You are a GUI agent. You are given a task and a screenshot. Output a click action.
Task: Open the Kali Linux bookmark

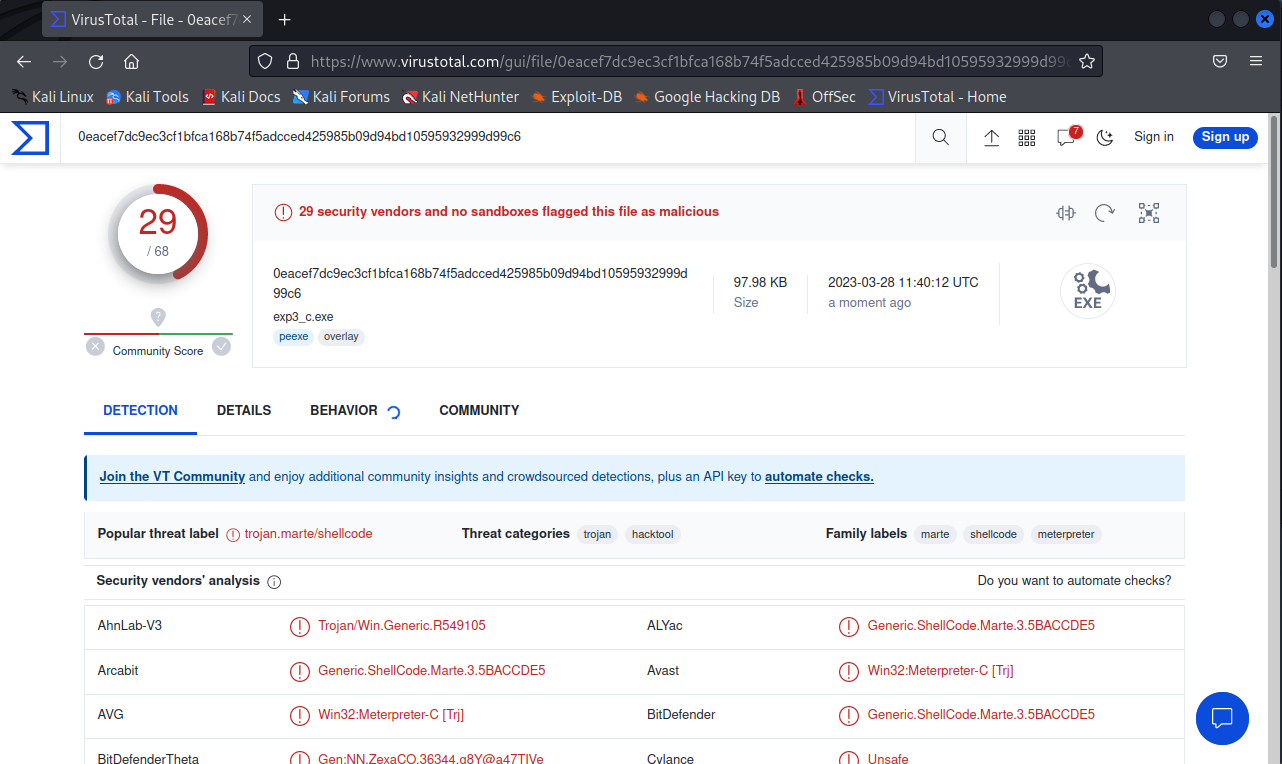pos(52,97)
